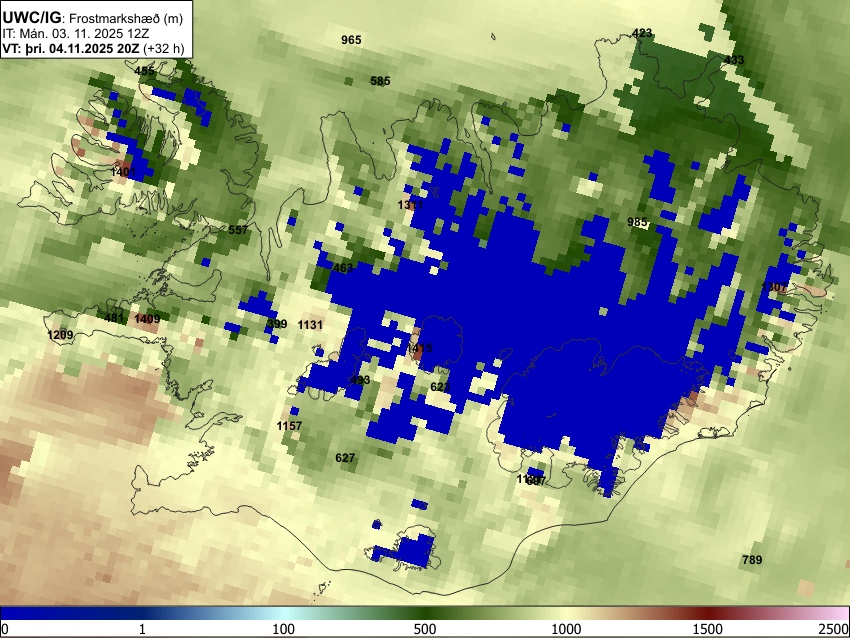Click the map value label 399
The height and width of the screenshot is (638, 850).
coord(277,324)
